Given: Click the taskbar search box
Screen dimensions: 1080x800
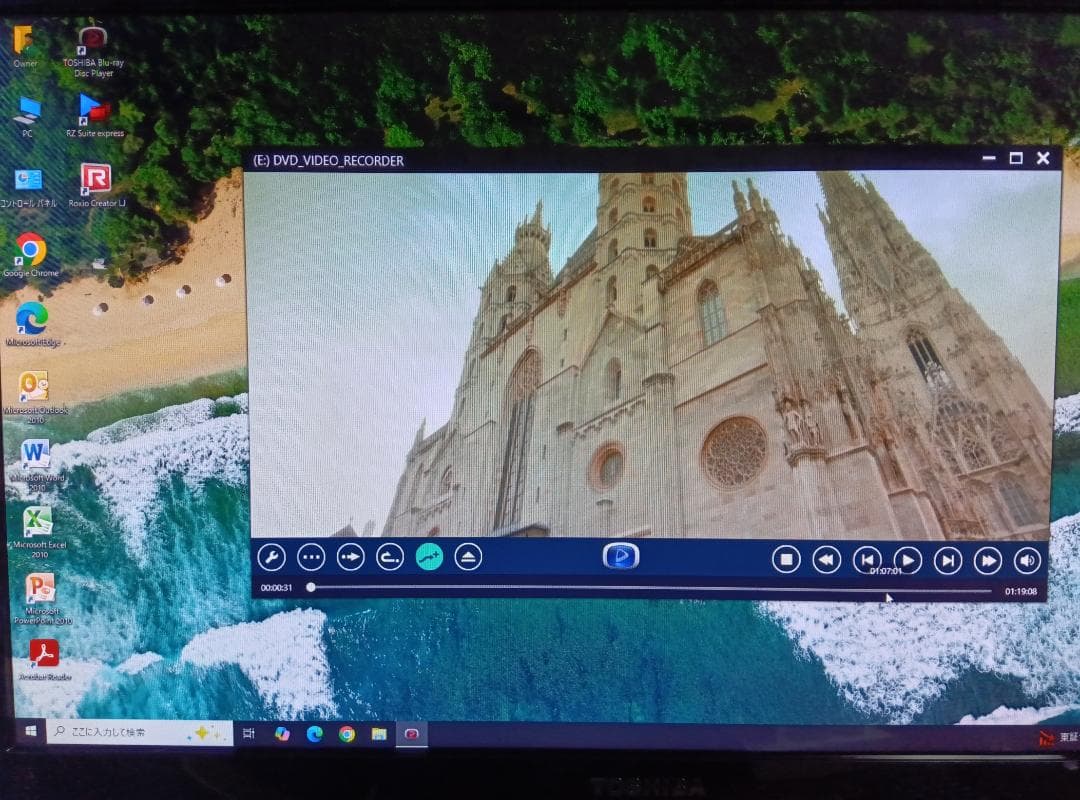Looking at the screenshot, I should tap(140, 733).
